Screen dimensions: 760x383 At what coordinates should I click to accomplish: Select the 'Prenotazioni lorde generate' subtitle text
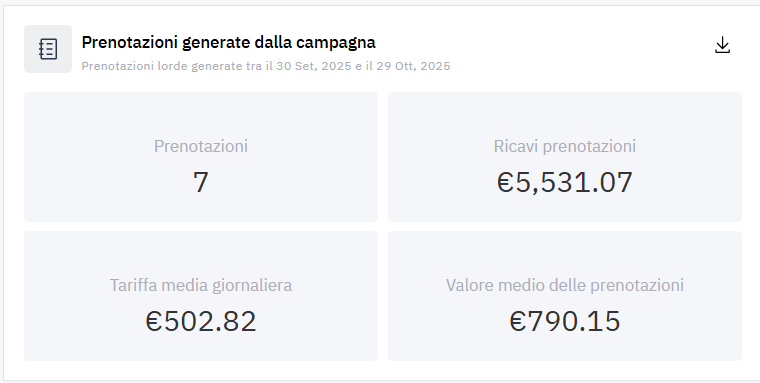172,66
